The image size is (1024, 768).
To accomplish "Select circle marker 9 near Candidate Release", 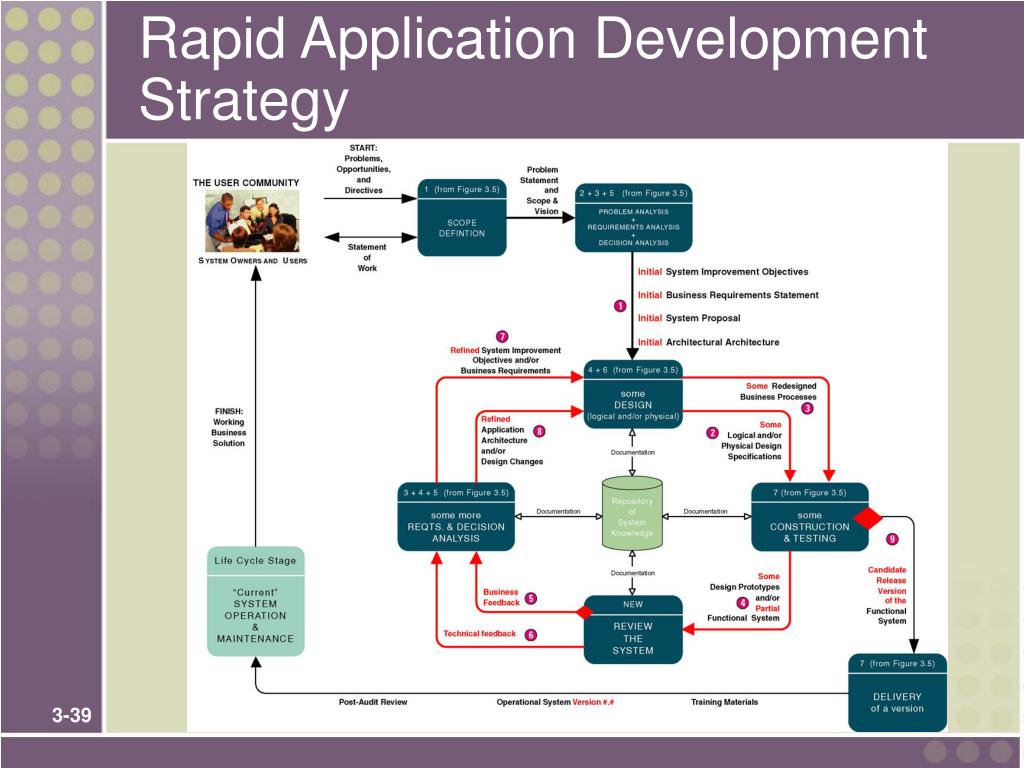I will point(892,539).
